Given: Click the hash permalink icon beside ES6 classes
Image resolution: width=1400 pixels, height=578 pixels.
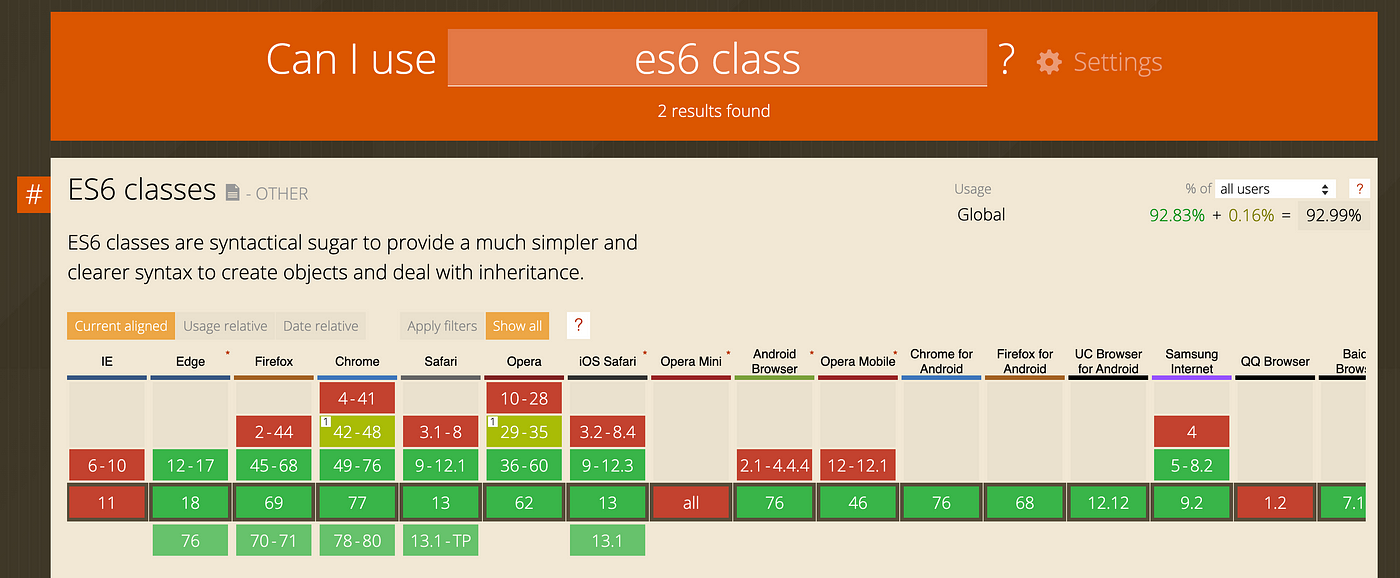Looking at the screenshot, I should pyautogui.click(x=33, y=194).
